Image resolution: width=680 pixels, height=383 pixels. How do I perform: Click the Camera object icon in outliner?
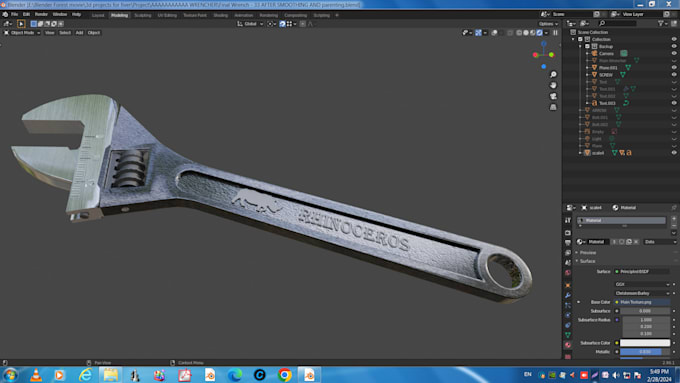[595, 53]
